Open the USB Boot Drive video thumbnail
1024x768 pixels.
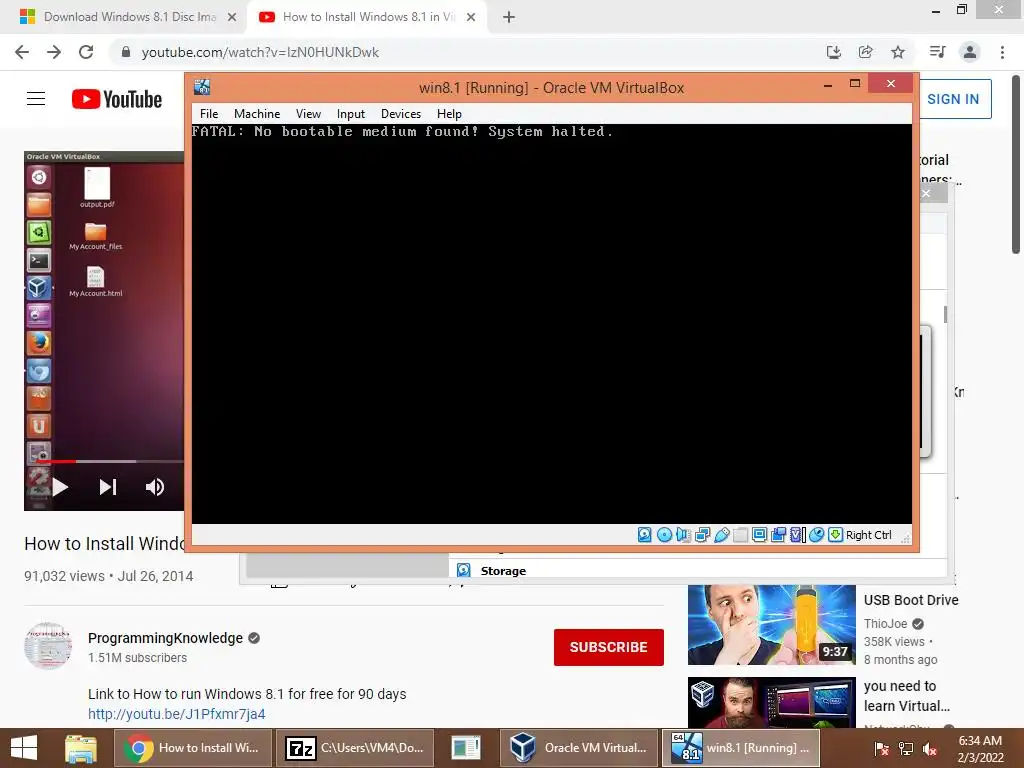point(771,625)
